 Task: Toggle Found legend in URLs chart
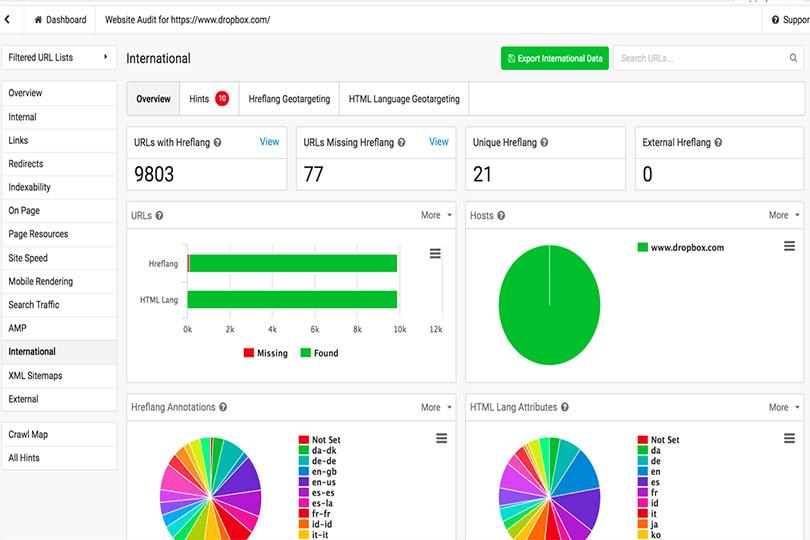click(x=319, y=353)
